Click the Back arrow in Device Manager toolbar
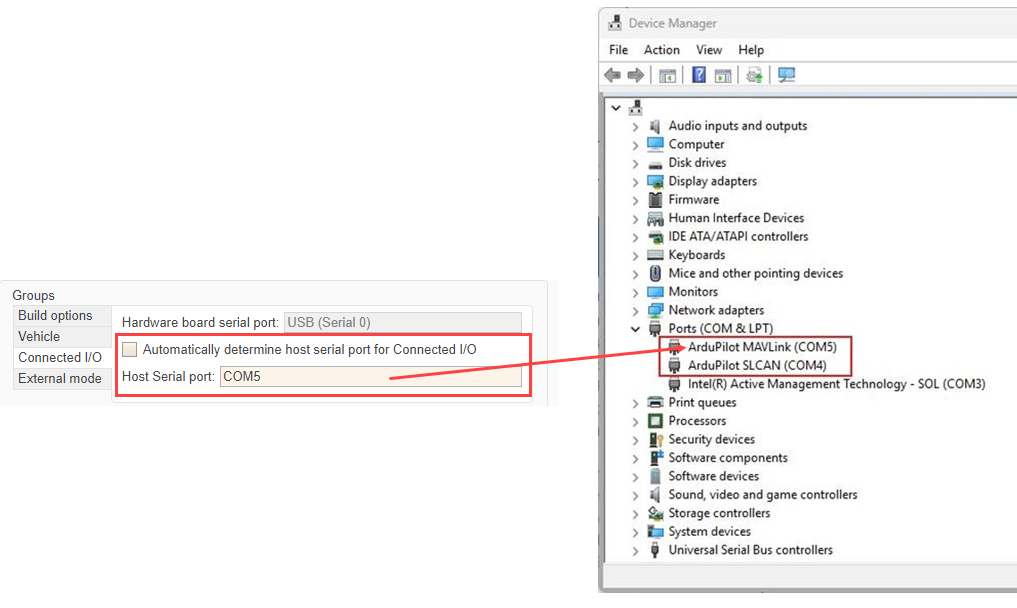 [613, 75]
